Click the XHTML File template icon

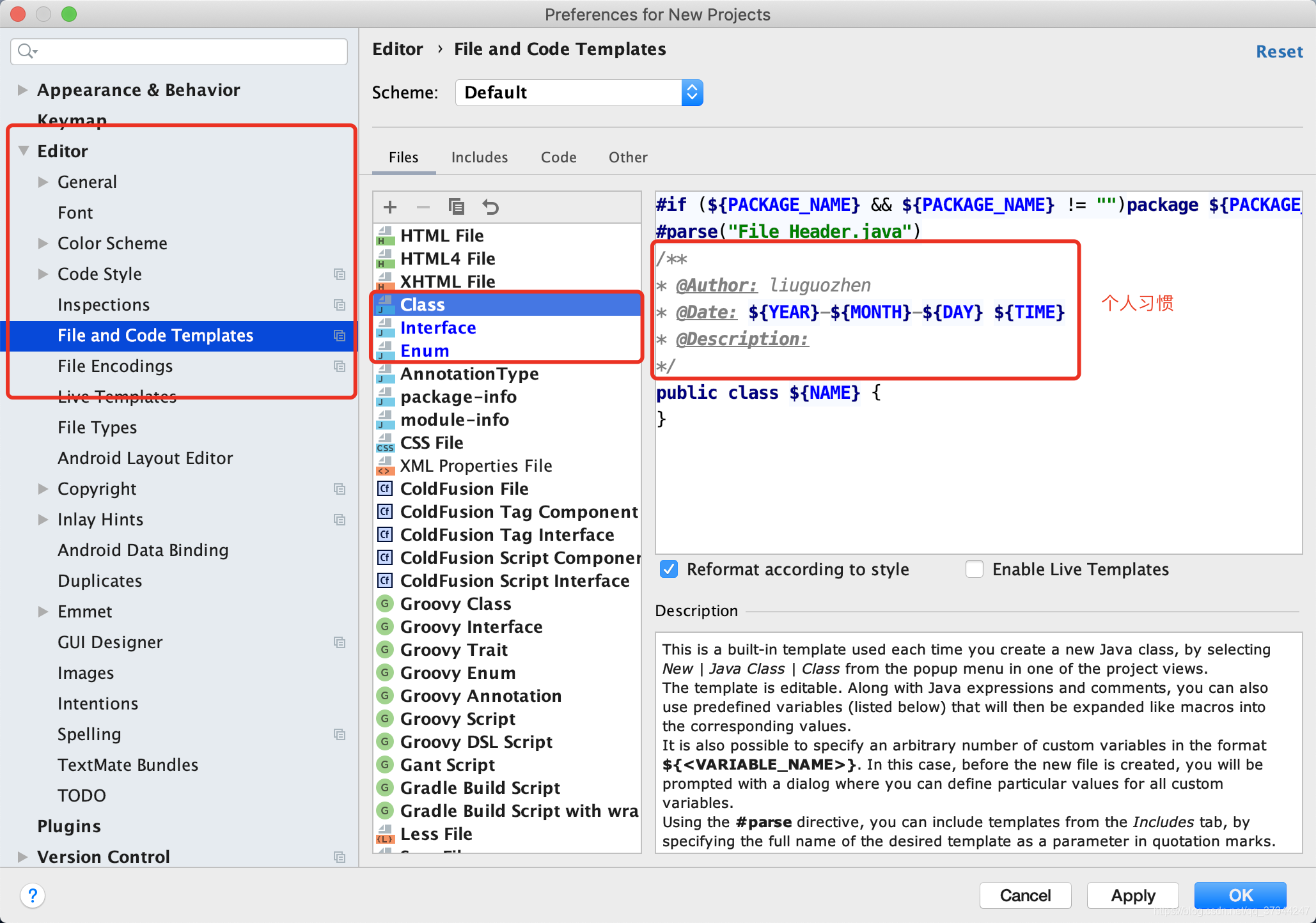(x=385, y=282)
